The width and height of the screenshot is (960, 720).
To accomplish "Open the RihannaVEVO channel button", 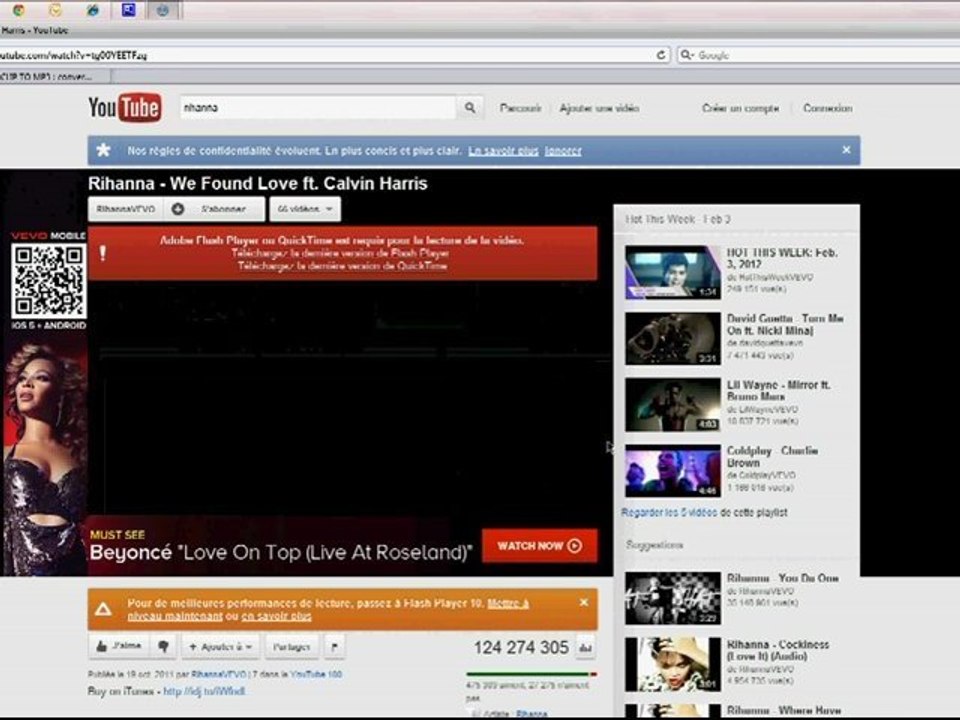I will [x=126, y=209].
